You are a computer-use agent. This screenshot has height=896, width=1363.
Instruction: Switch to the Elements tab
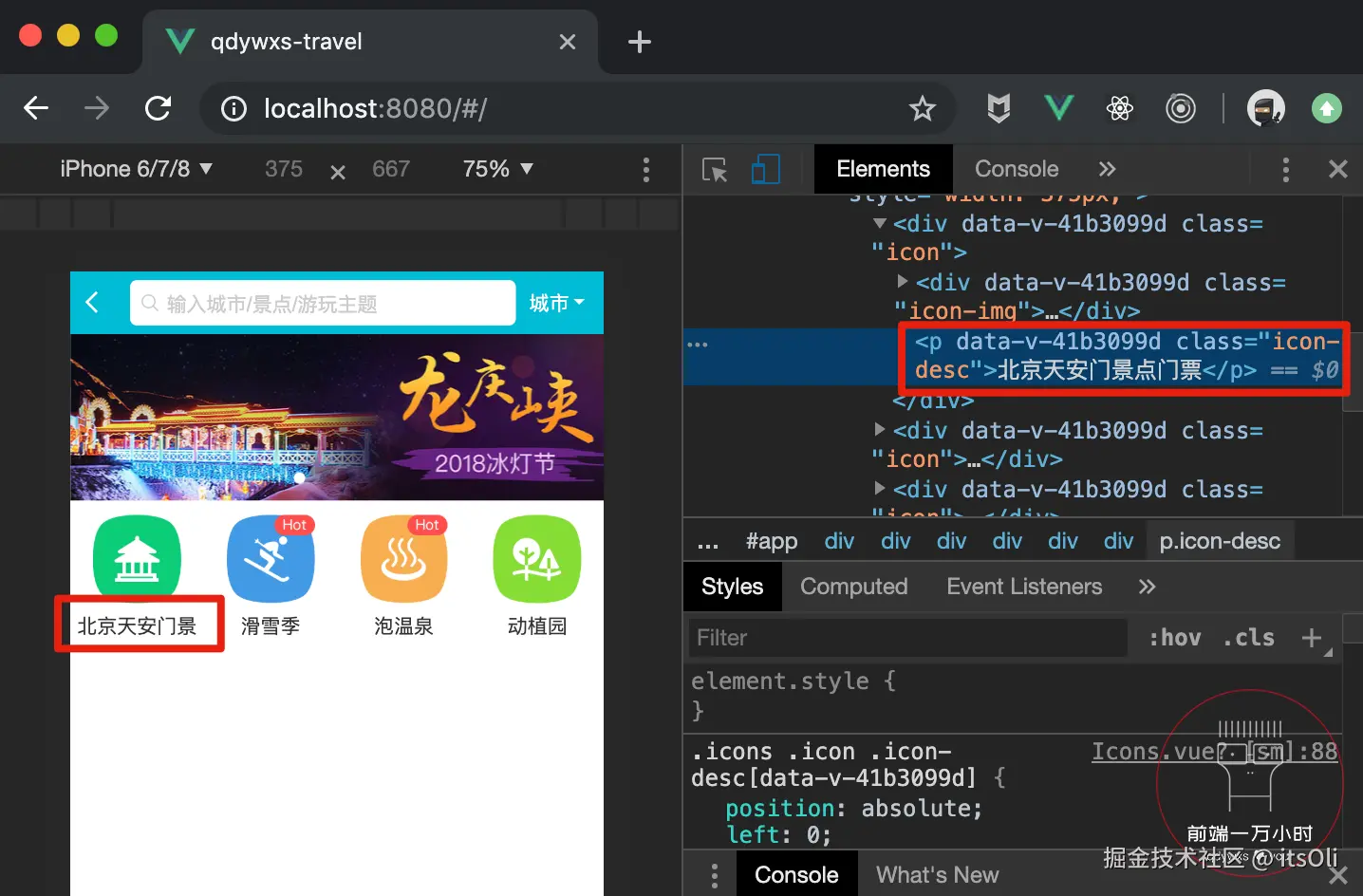pyautogui.click(x=883, y=169)
